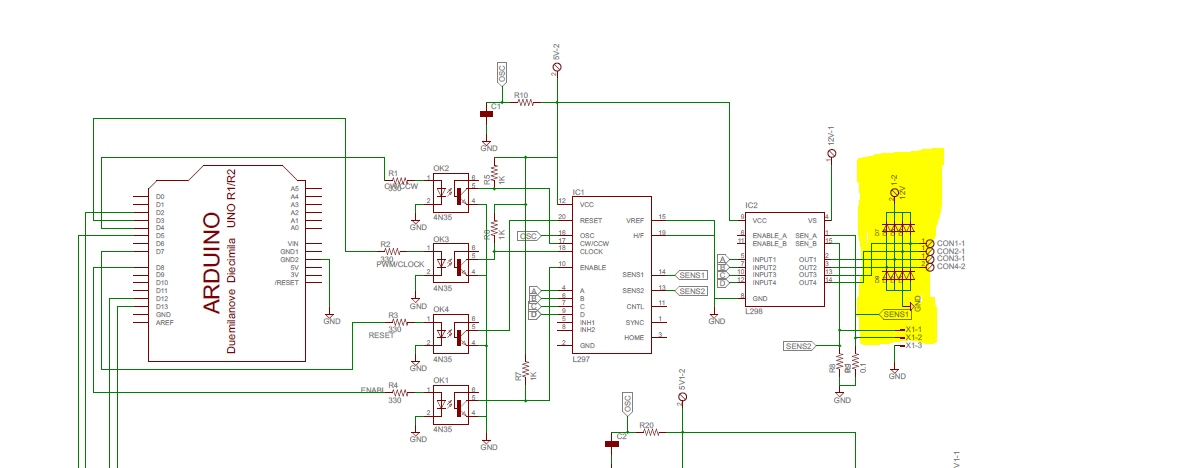The height and width of the screenshot is (468, 1188).
Task: Click the Arduino AREF pin label
Action: click(163, 322)
